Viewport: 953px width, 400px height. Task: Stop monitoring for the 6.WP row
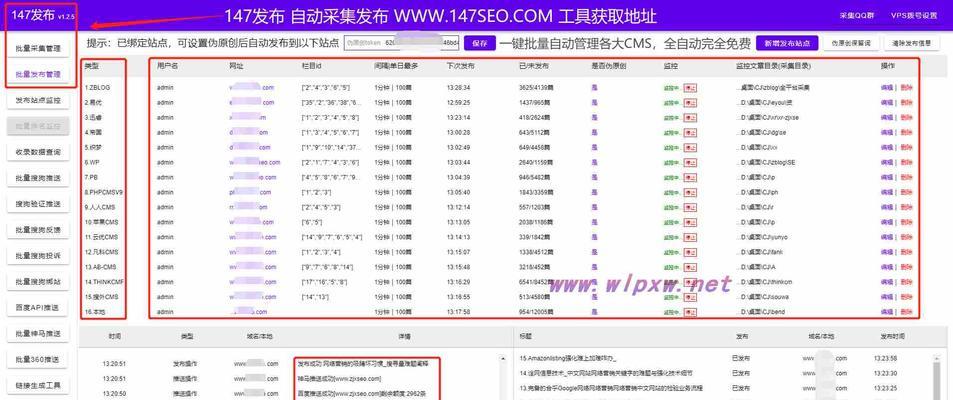coord(690,162)
